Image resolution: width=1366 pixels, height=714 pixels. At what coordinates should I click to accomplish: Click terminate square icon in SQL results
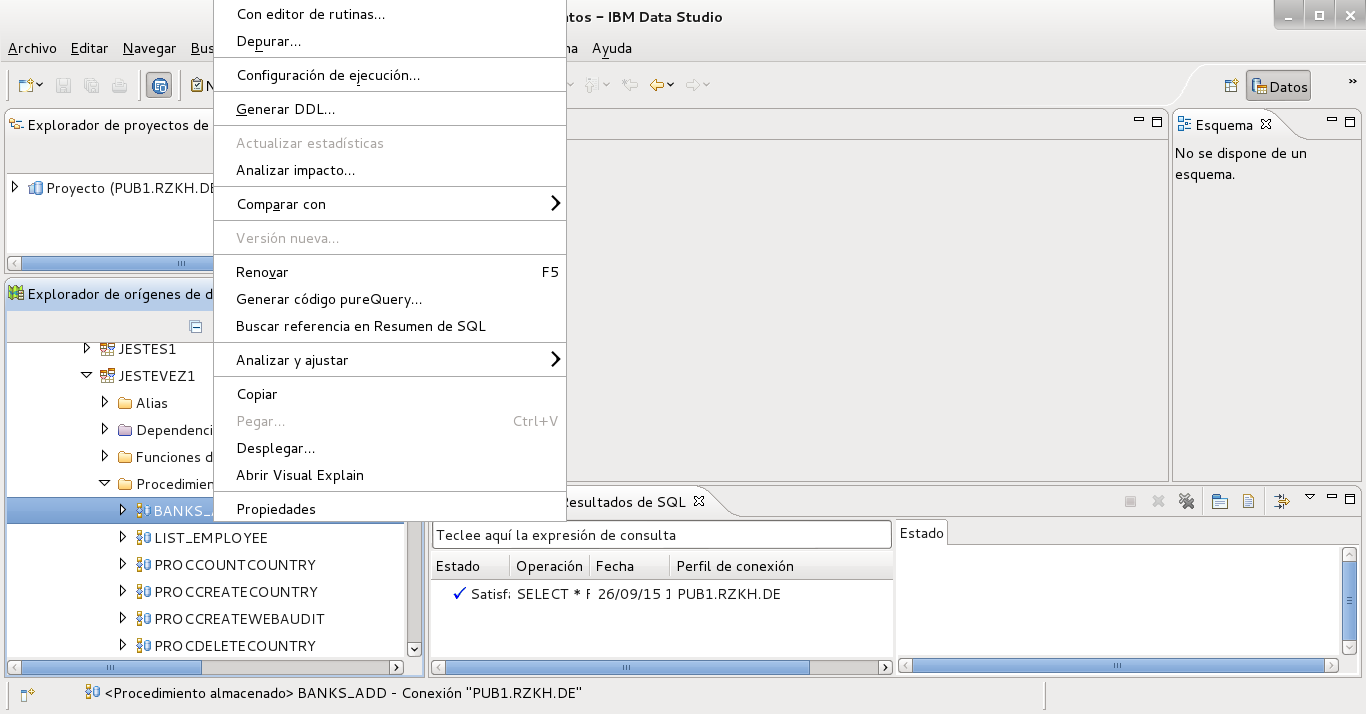click(x=1130, y=501)
